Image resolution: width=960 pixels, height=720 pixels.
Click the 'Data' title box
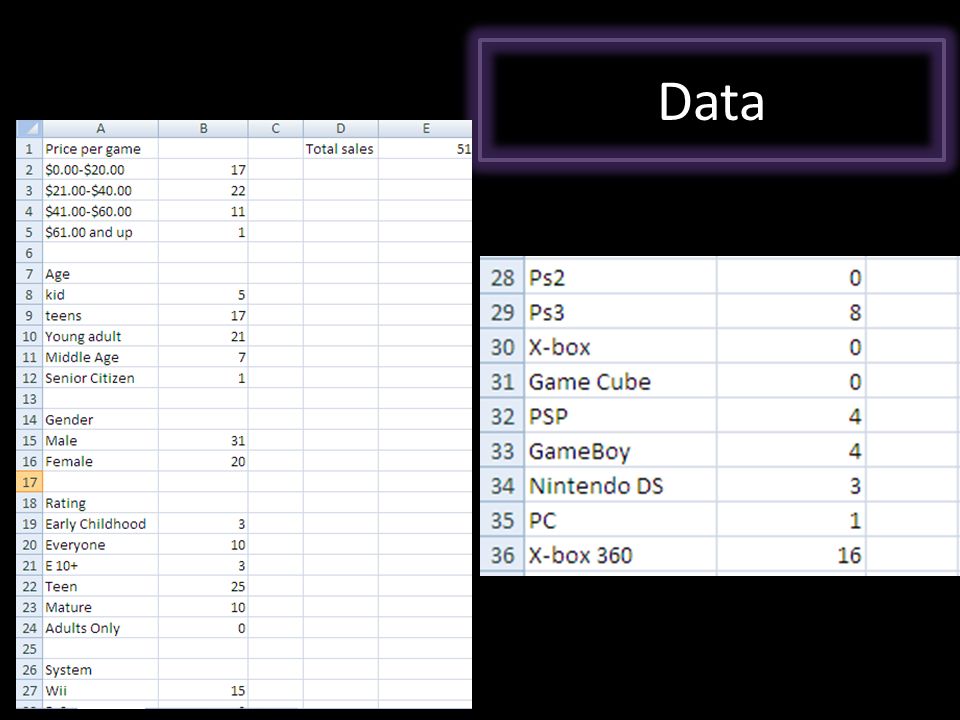pyautogui.click(x=712, y=101)
